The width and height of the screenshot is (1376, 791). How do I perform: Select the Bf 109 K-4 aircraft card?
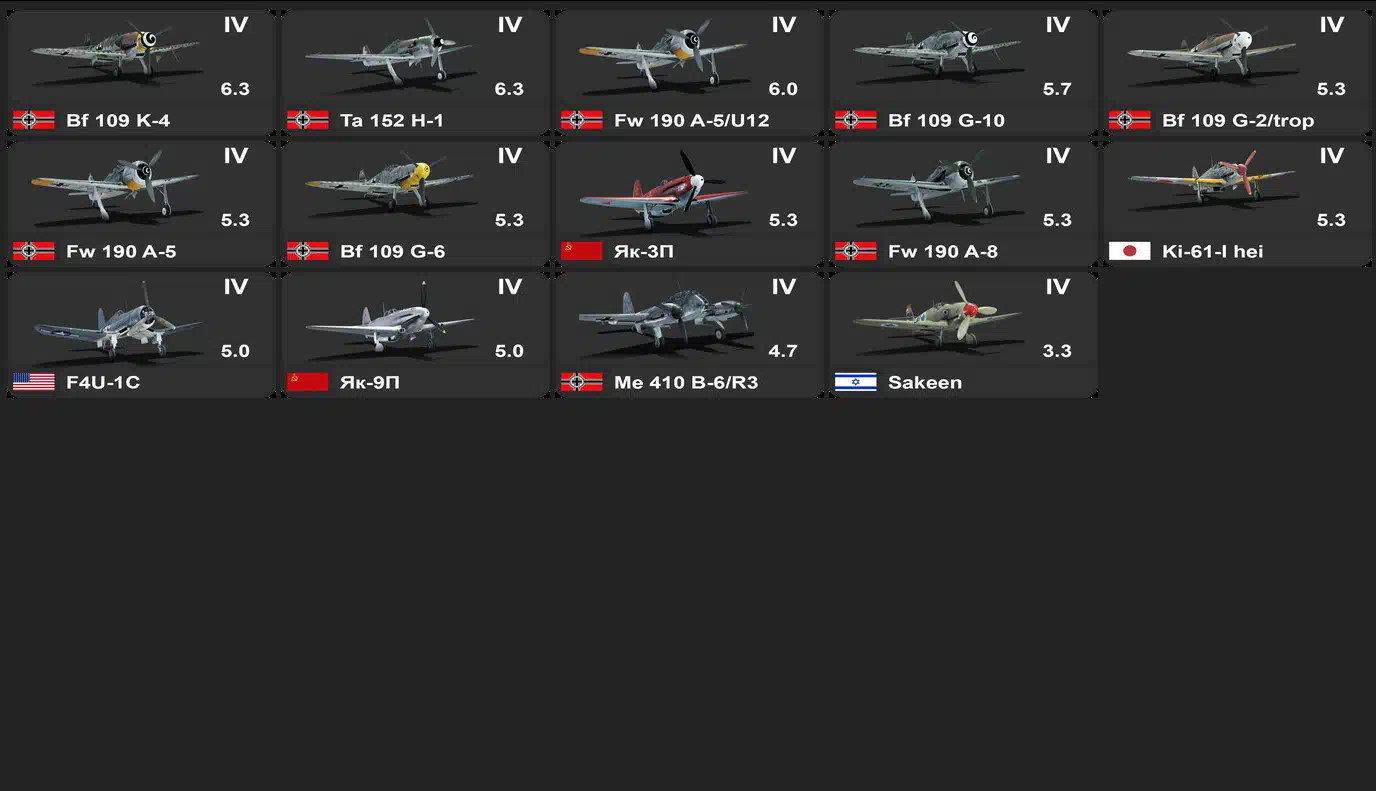point(141,73)
